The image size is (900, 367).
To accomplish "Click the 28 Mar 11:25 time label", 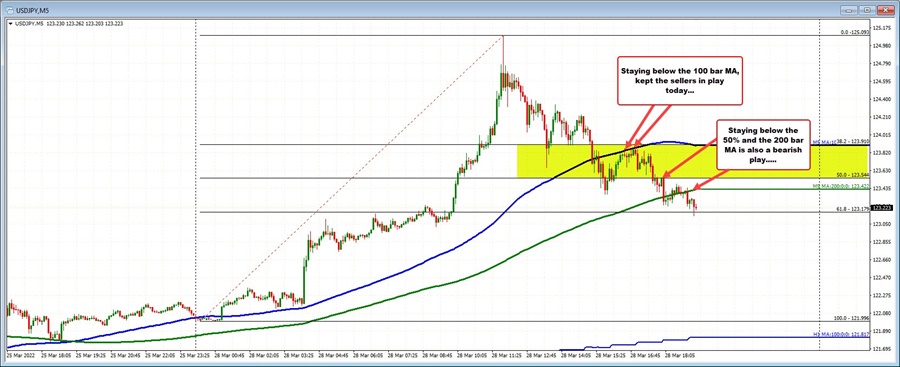I will point(506,356).
